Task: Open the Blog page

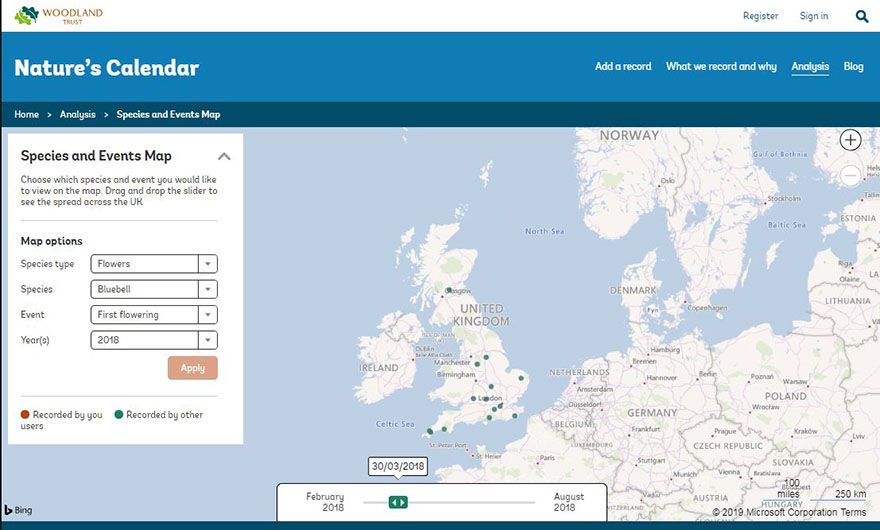Action: [x=853, y=67]
